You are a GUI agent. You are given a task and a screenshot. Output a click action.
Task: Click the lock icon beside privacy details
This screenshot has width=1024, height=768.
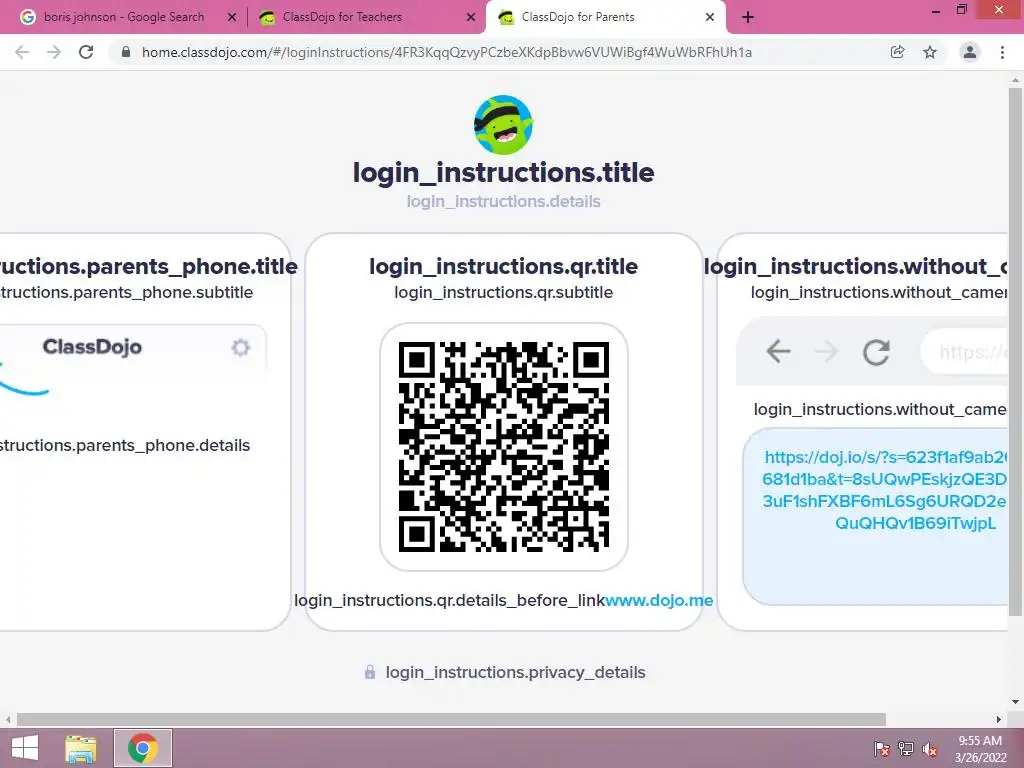pyautogui.click(x=370, y=672)
